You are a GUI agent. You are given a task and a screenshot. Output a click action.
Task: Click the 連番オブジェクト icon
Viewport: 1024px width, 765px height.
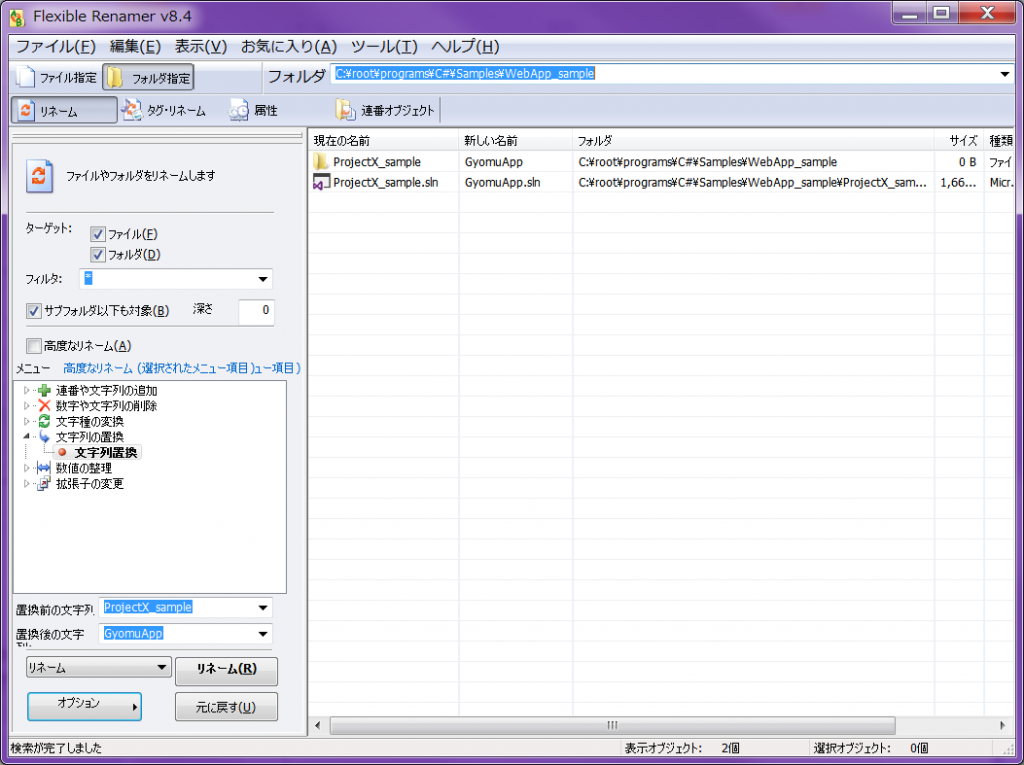tap(345, 110)
